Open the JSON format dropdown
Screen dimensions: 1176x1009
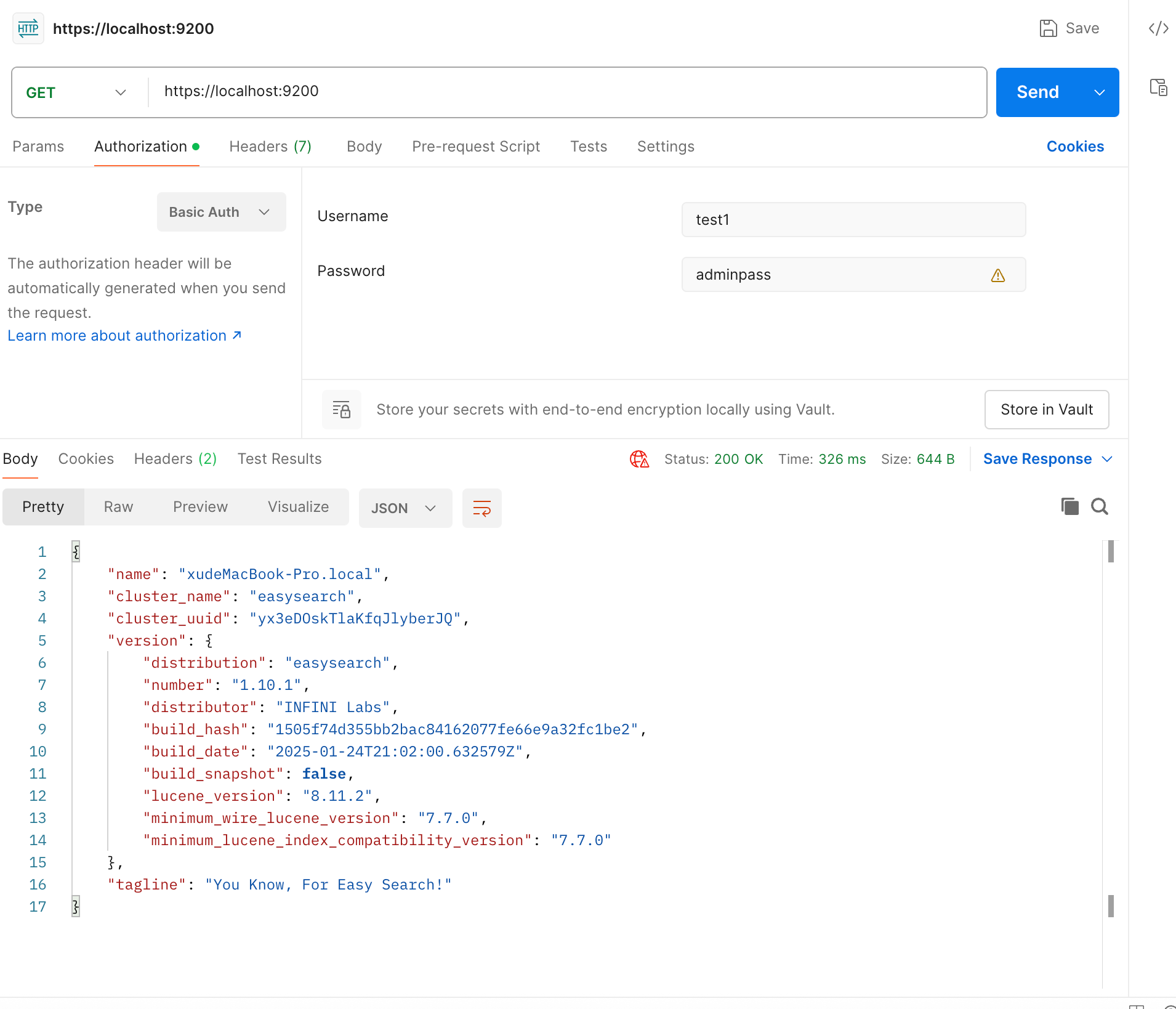point(405,508)
